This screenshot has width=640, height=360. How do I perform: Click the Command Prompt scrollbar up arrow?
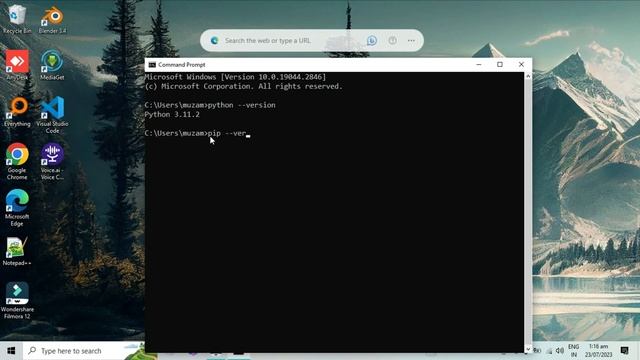528,76
